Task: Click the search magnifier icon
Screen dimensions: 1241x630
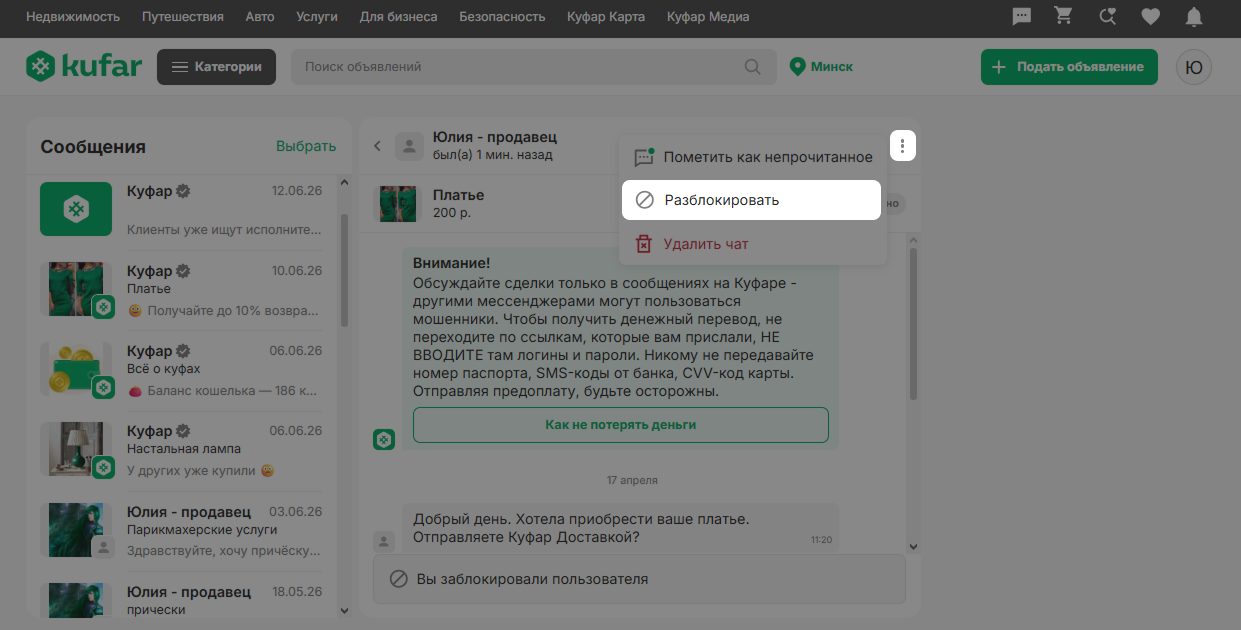Action: click(x=752, y=67)
